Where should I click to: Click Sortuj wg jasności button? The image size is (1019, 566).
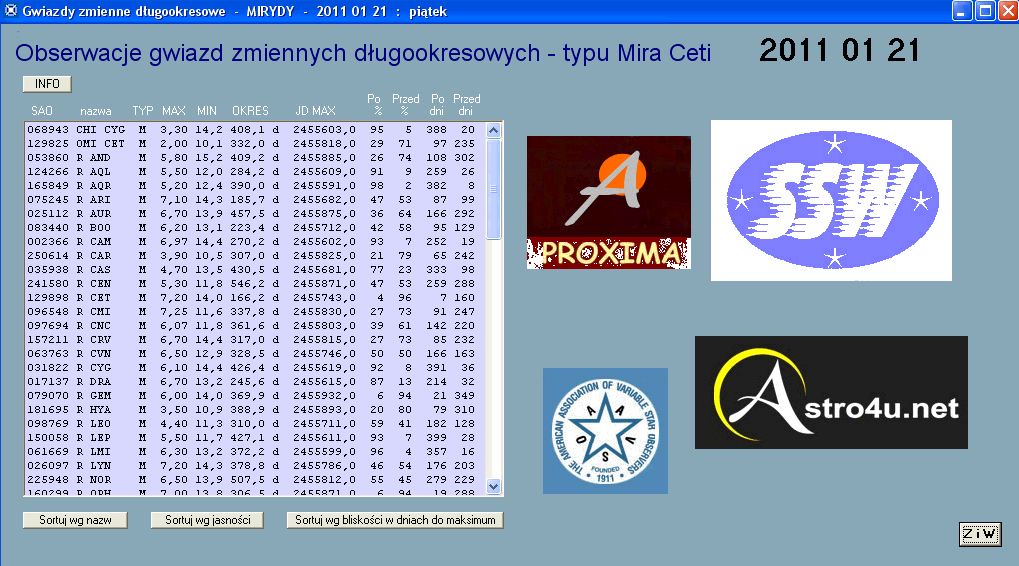click(207, 520)
